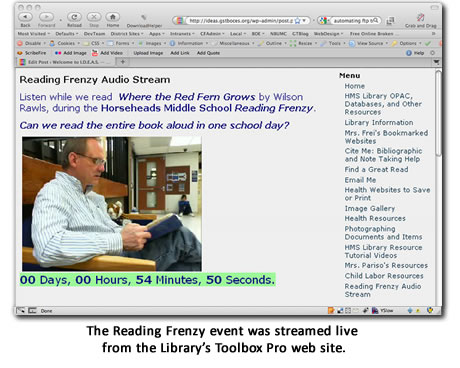Screen dimensions: 460x368
Task: Click the page vertical scrollbar thumb
Action: pyautogui.click(x=438, y=113)
